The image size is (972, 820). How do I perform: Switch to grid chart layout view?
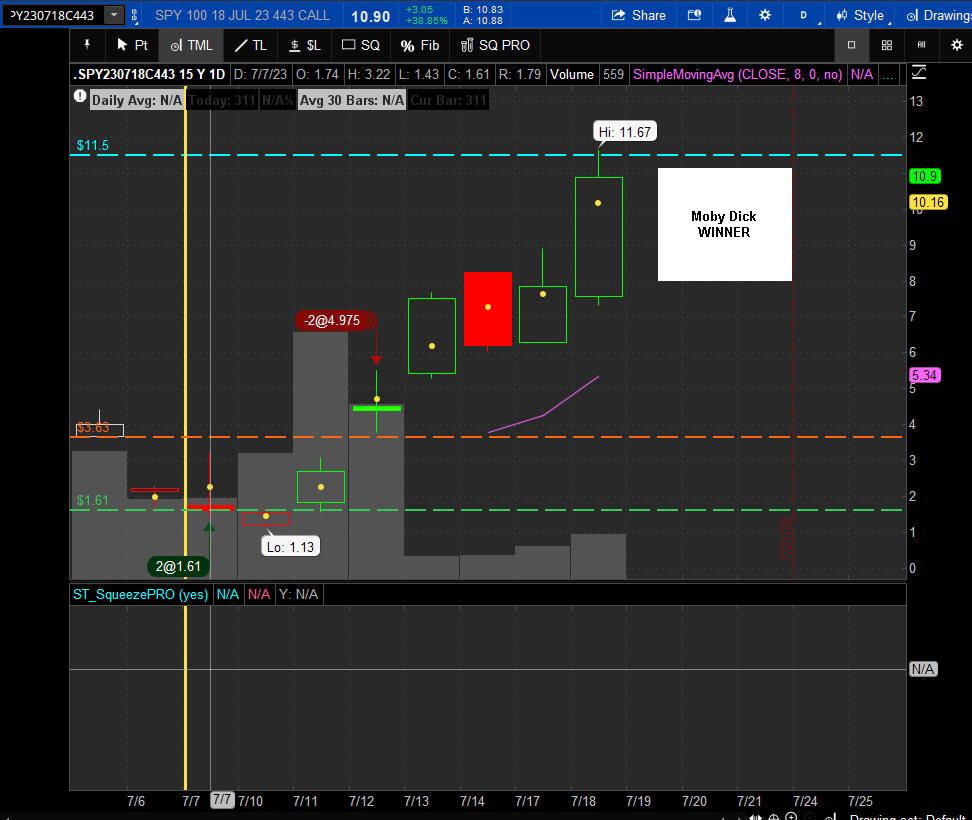(x=886, y=45)
